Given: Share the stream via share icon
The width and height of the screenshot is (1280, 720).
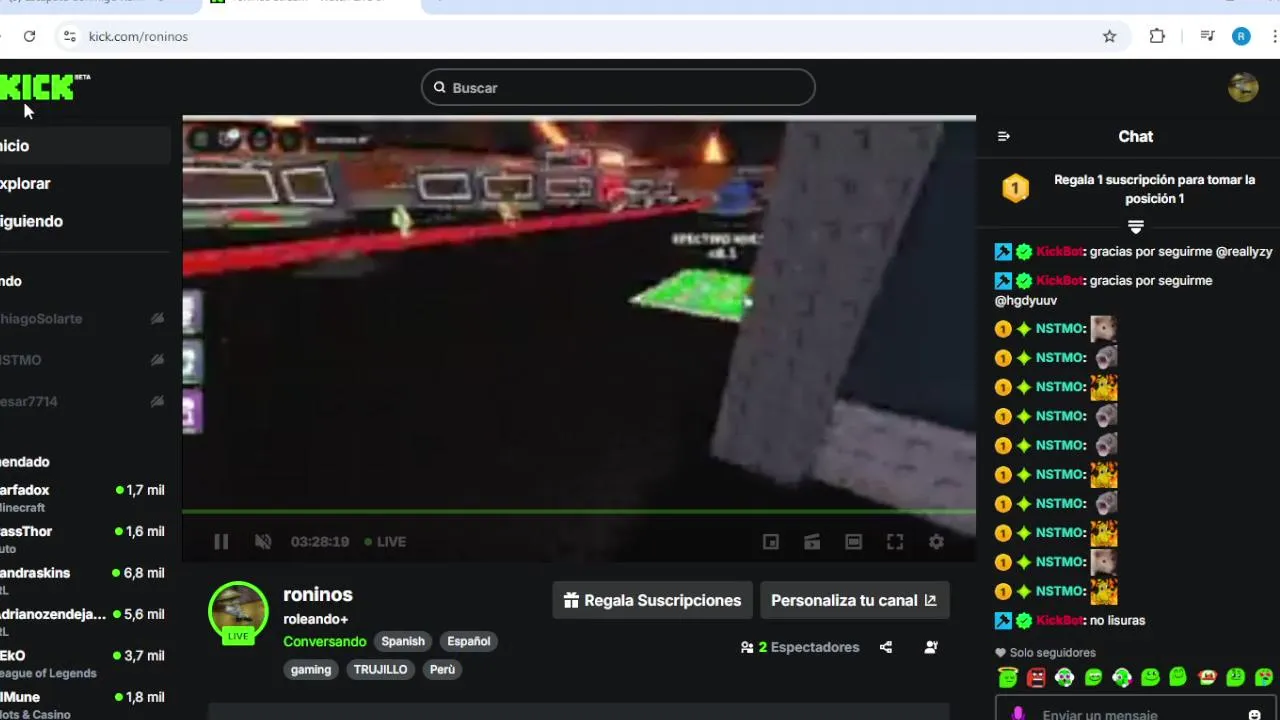Looking at the screenshot, I should click(886, 647).
